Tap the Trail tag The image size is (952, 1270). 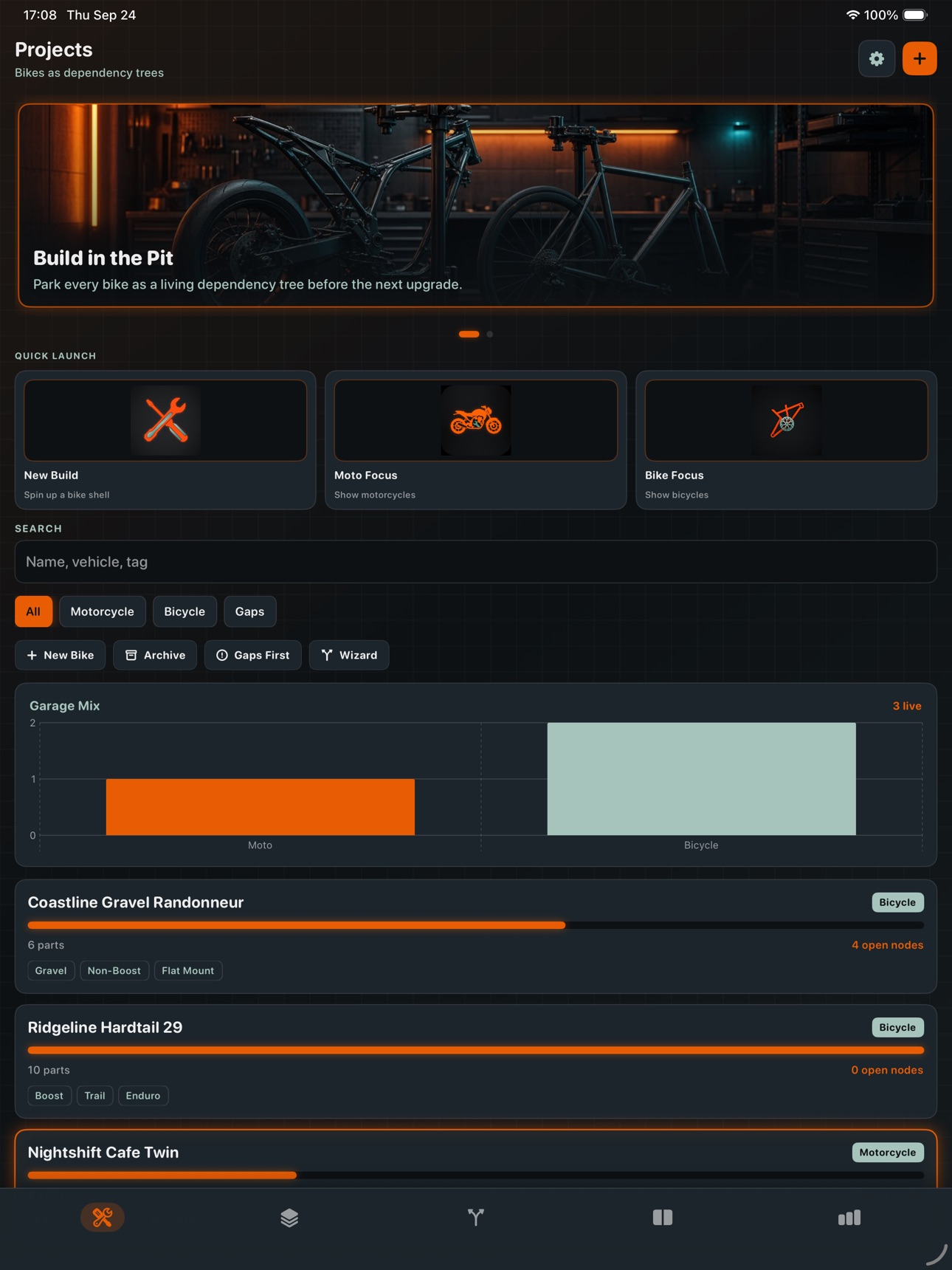95,1096
